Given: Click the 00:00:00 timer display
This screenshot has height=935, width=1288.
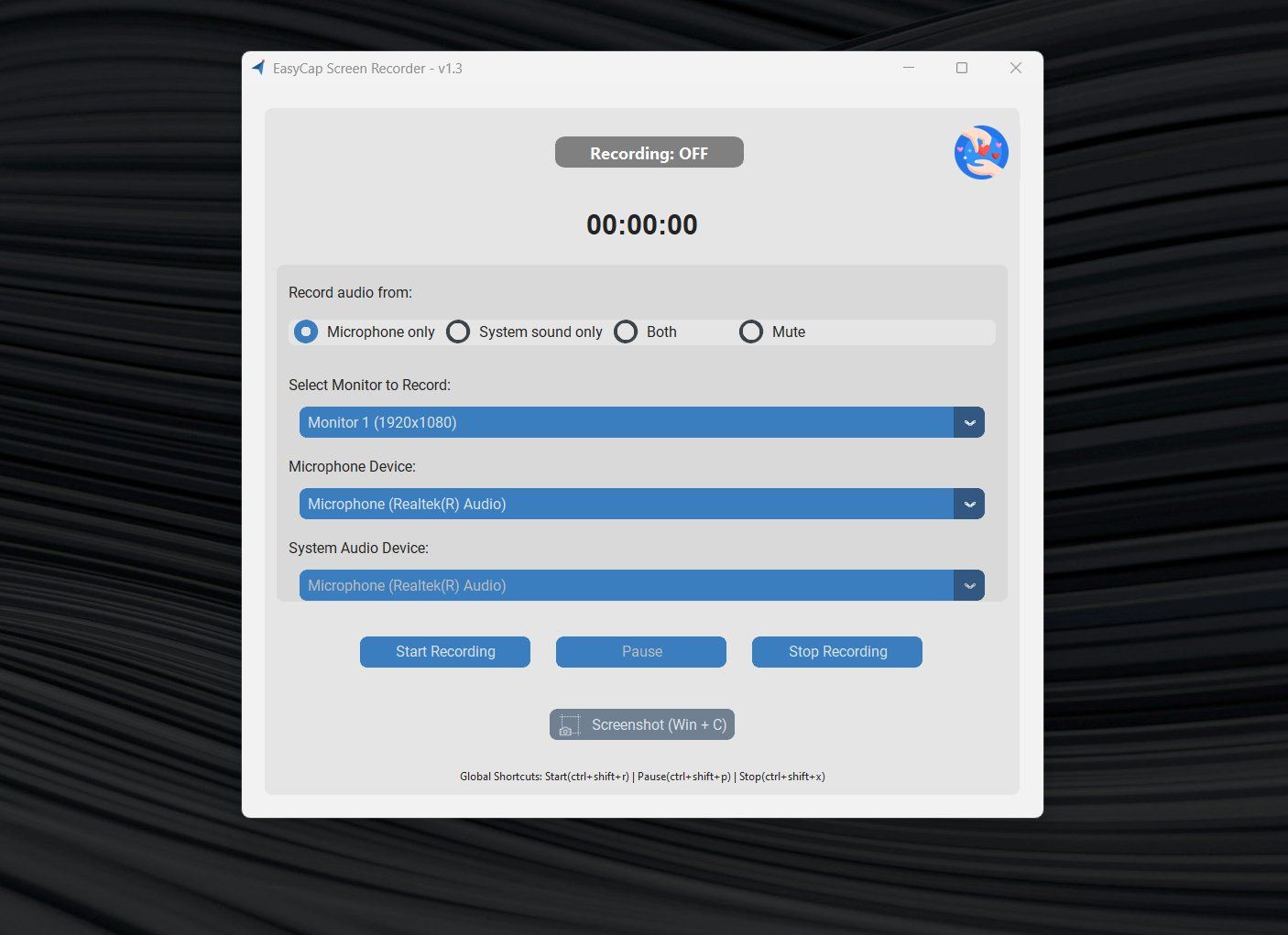Looking at the screenshot, I should [641, 224].
